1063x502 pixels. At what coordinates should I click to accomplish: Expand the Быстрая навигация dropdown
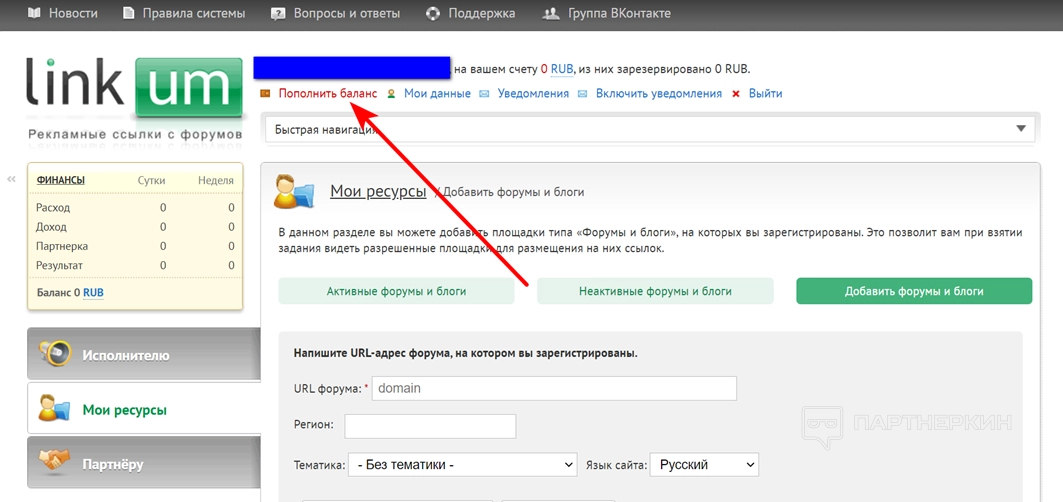coord(649,130)
